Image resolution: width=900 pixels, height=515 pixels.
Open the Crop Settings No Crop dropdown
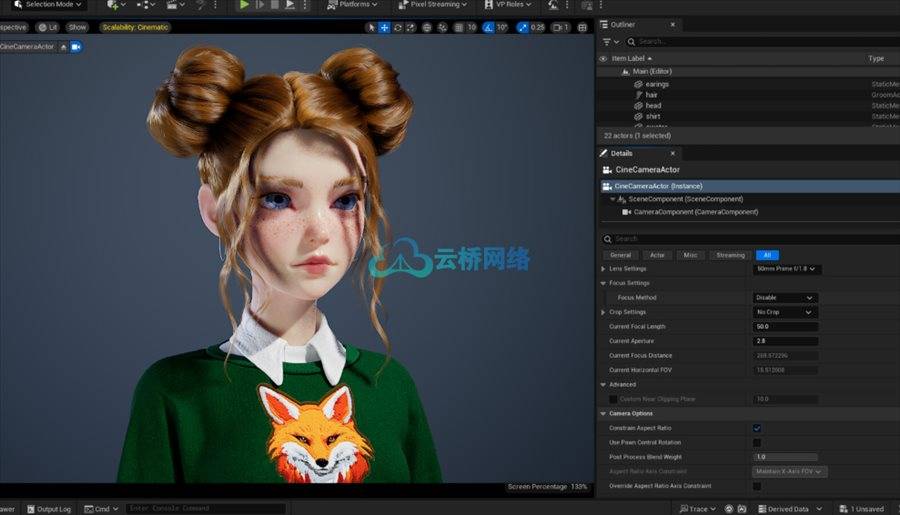click(x=785, y=312)
